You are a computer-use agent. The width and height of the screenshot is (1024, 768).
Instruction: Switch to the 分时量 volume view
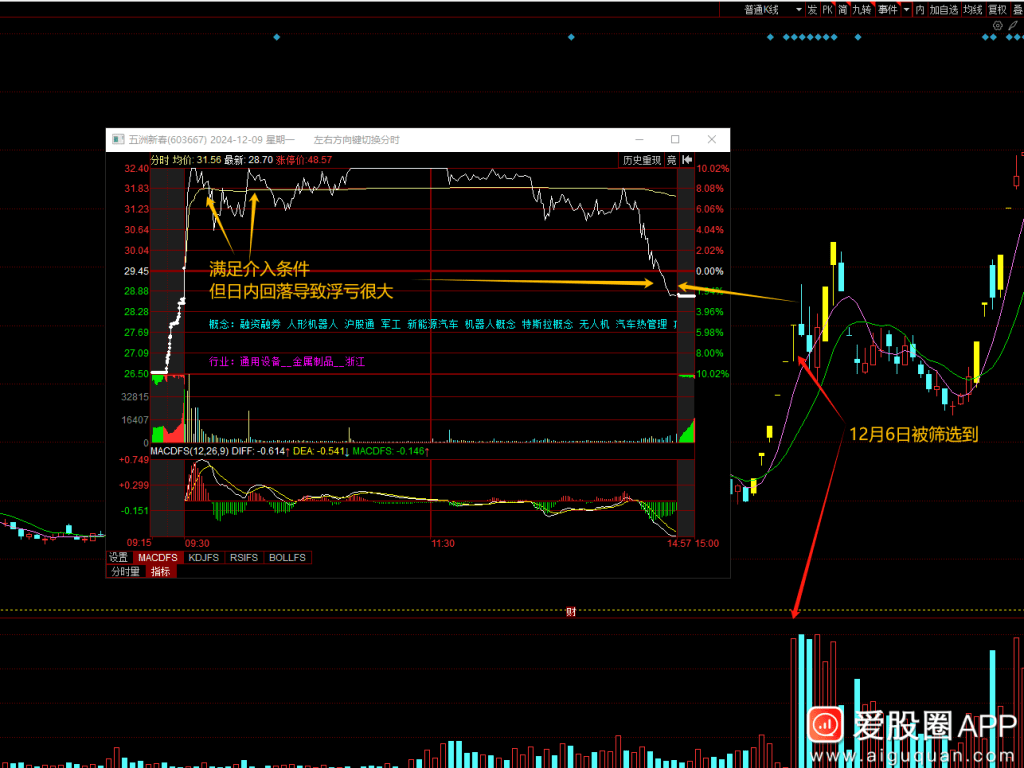(x=126, y=571)
